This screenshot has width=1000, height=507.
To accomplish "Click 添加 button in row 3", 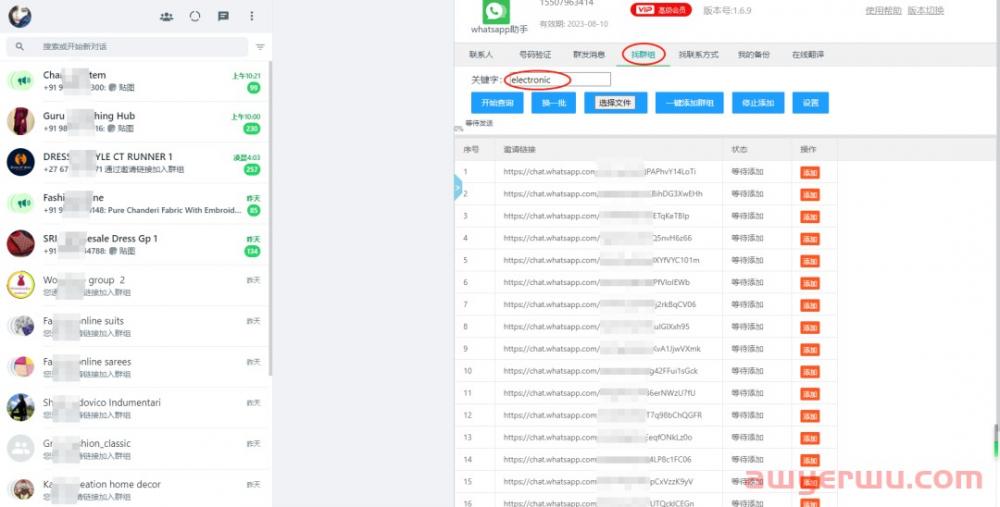I will [810, 217].
